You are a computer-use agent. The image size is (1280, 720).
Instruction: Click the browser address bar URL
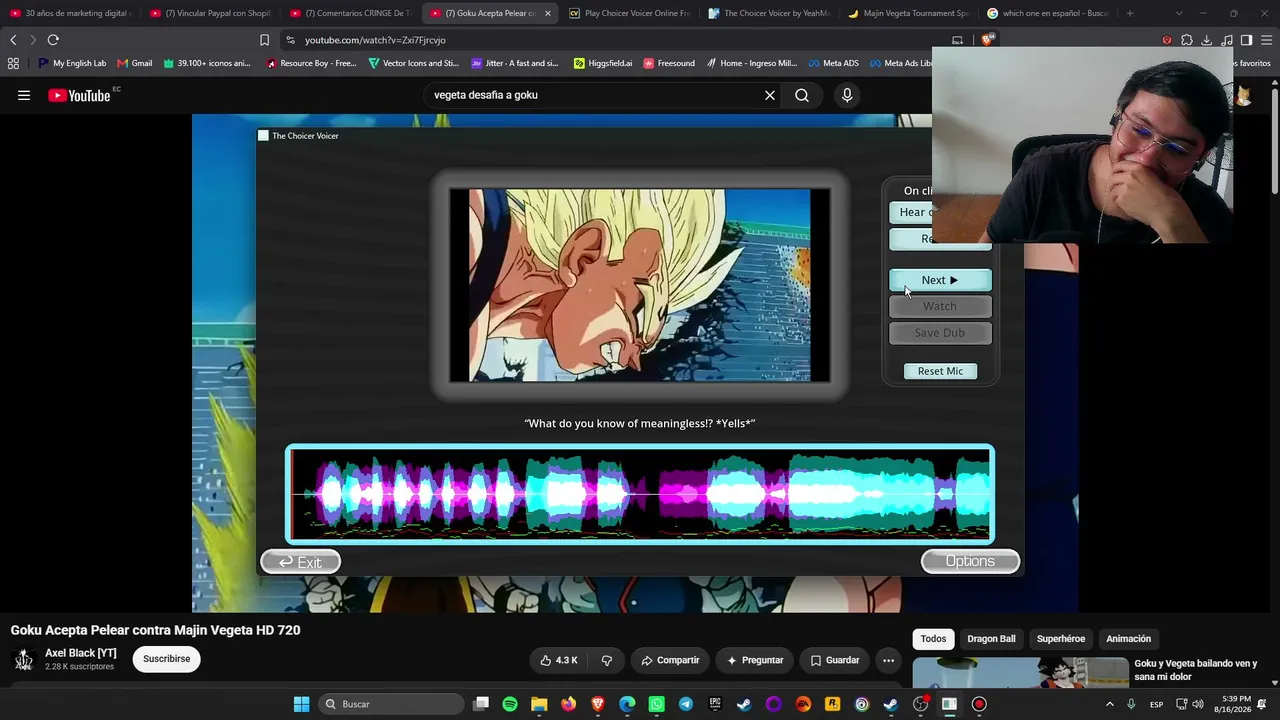tap(375, 40)
